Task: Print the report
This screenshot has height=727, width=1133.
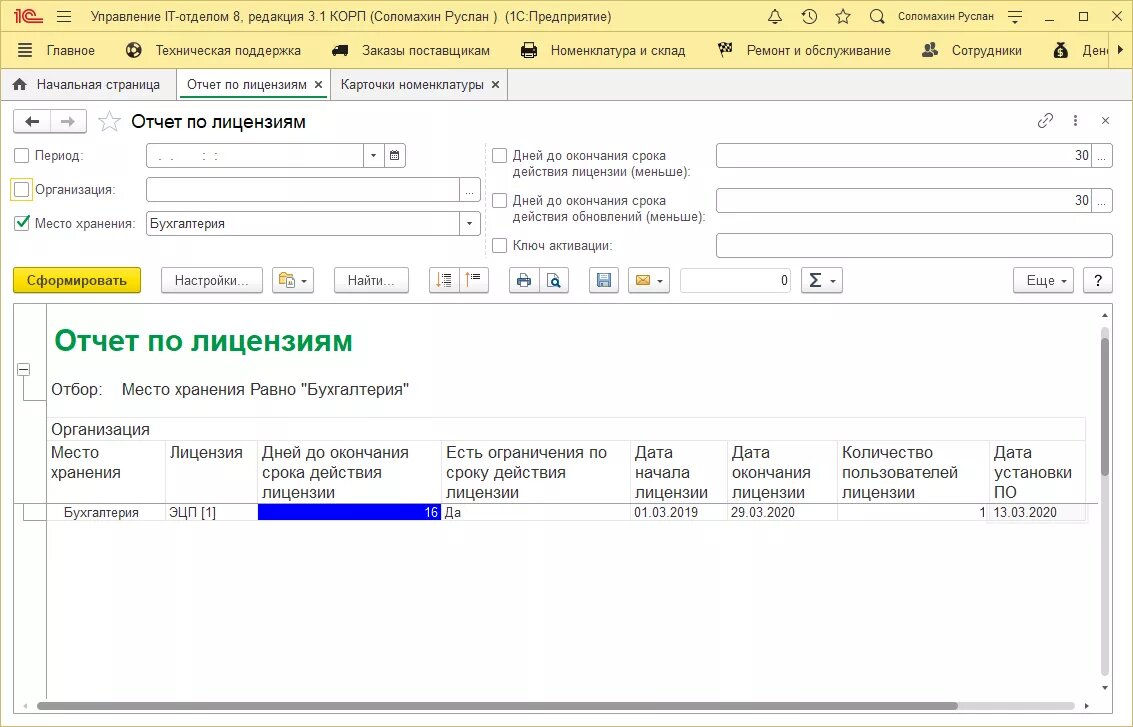Action: point(524,280)
